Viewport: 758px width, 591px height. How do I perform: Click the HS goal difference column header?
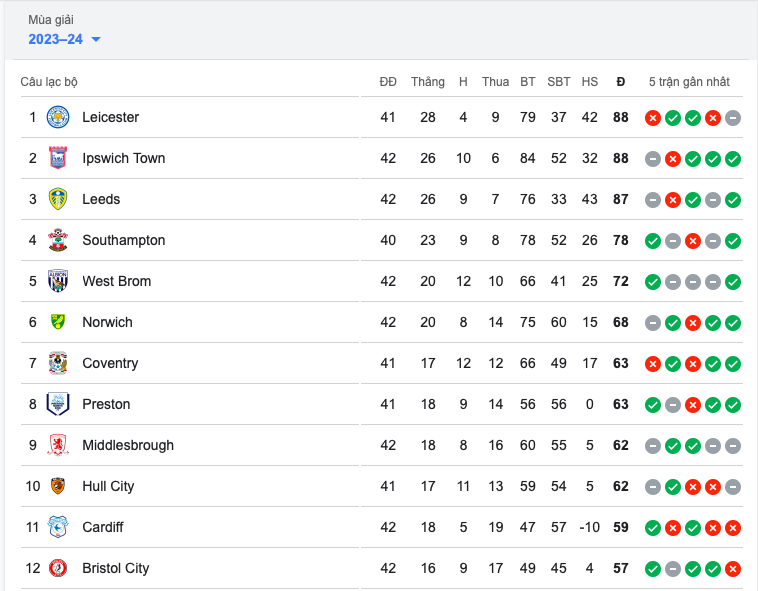point(590,82)
